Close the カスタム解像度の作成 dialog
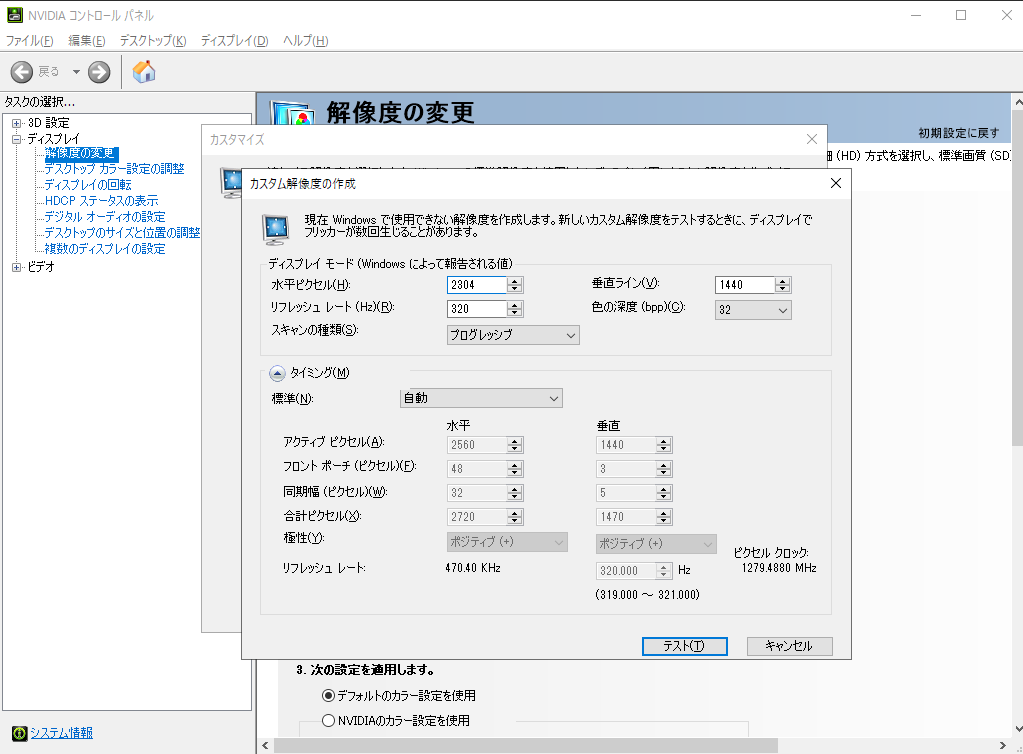The height and width of the screenshot is (754, 1023). point(835,183)
